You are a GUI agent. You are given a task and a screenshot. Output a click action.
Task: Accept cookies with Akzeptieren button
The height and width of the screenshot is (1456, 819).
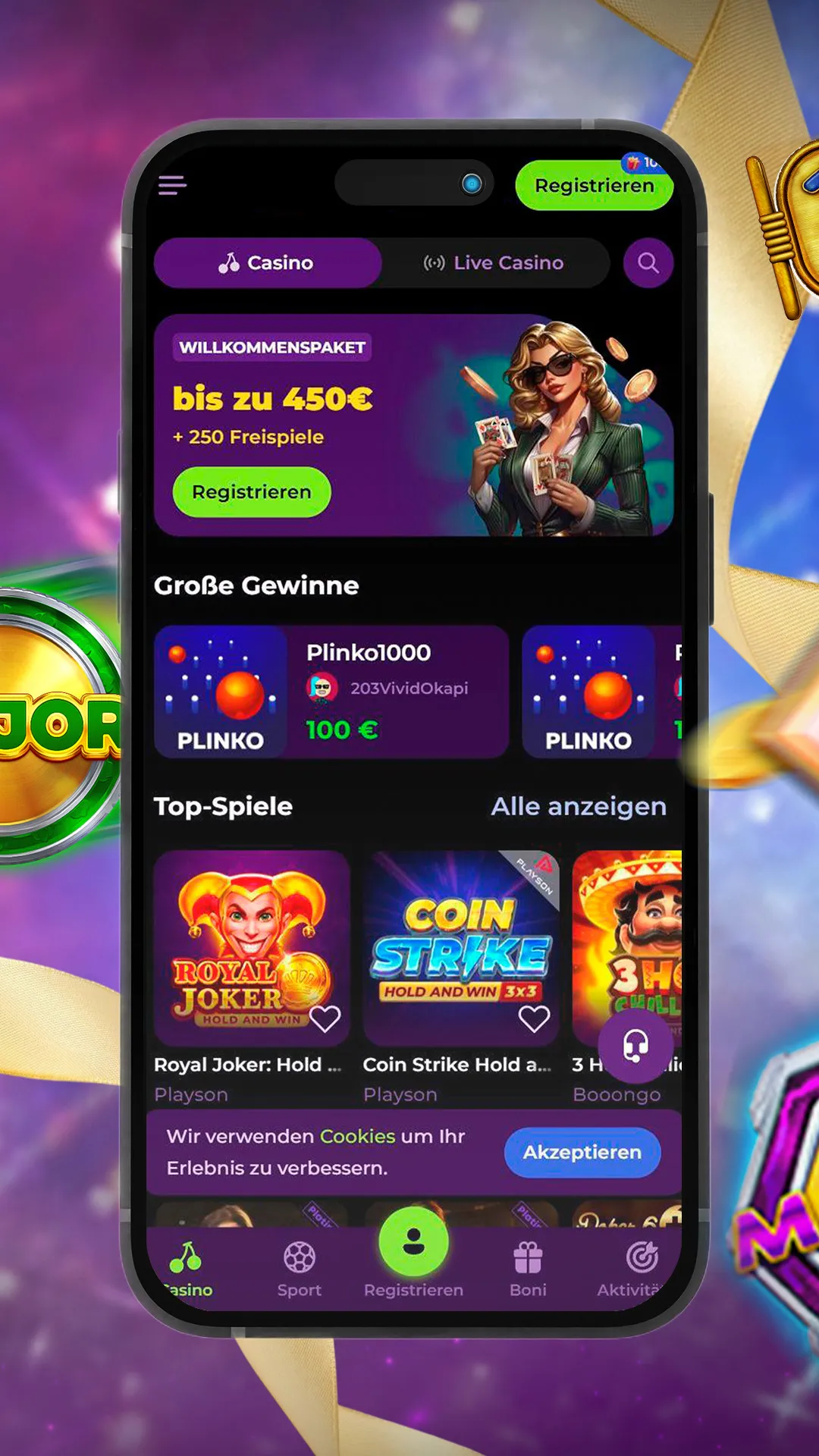tap(582, 1153)
